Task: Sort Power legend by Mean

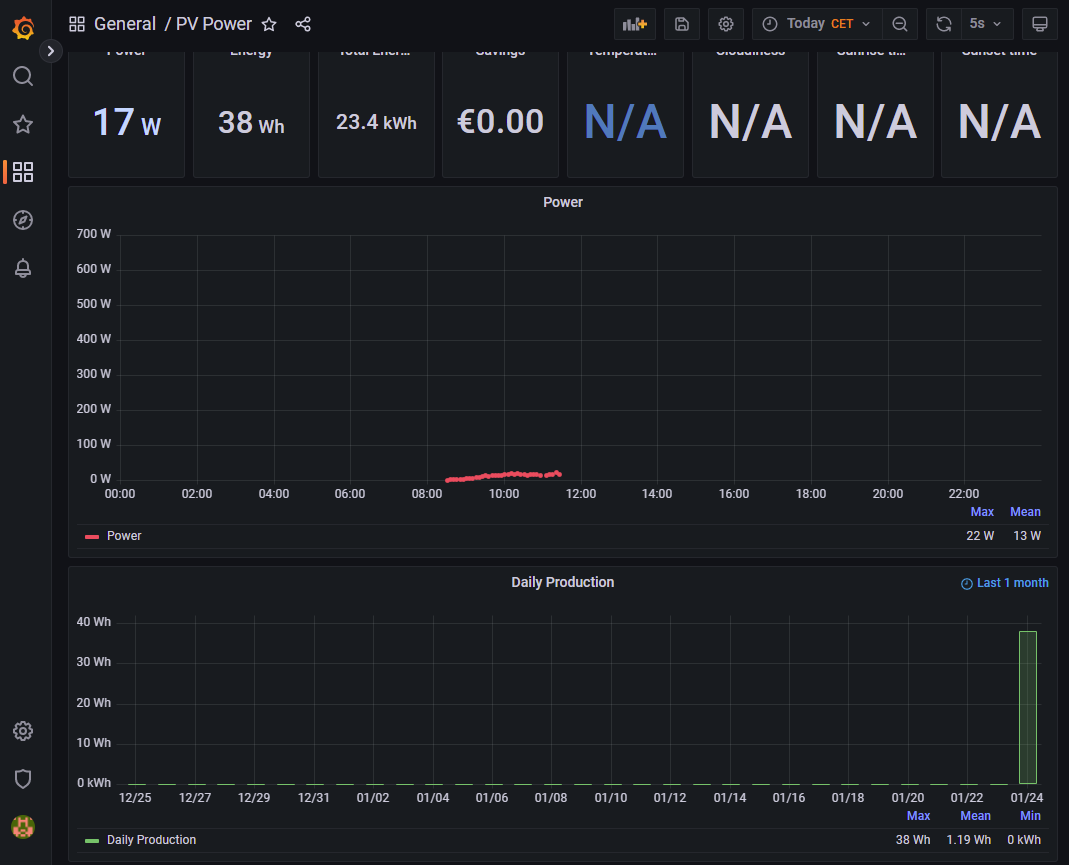Action: tap(1025, 512)
